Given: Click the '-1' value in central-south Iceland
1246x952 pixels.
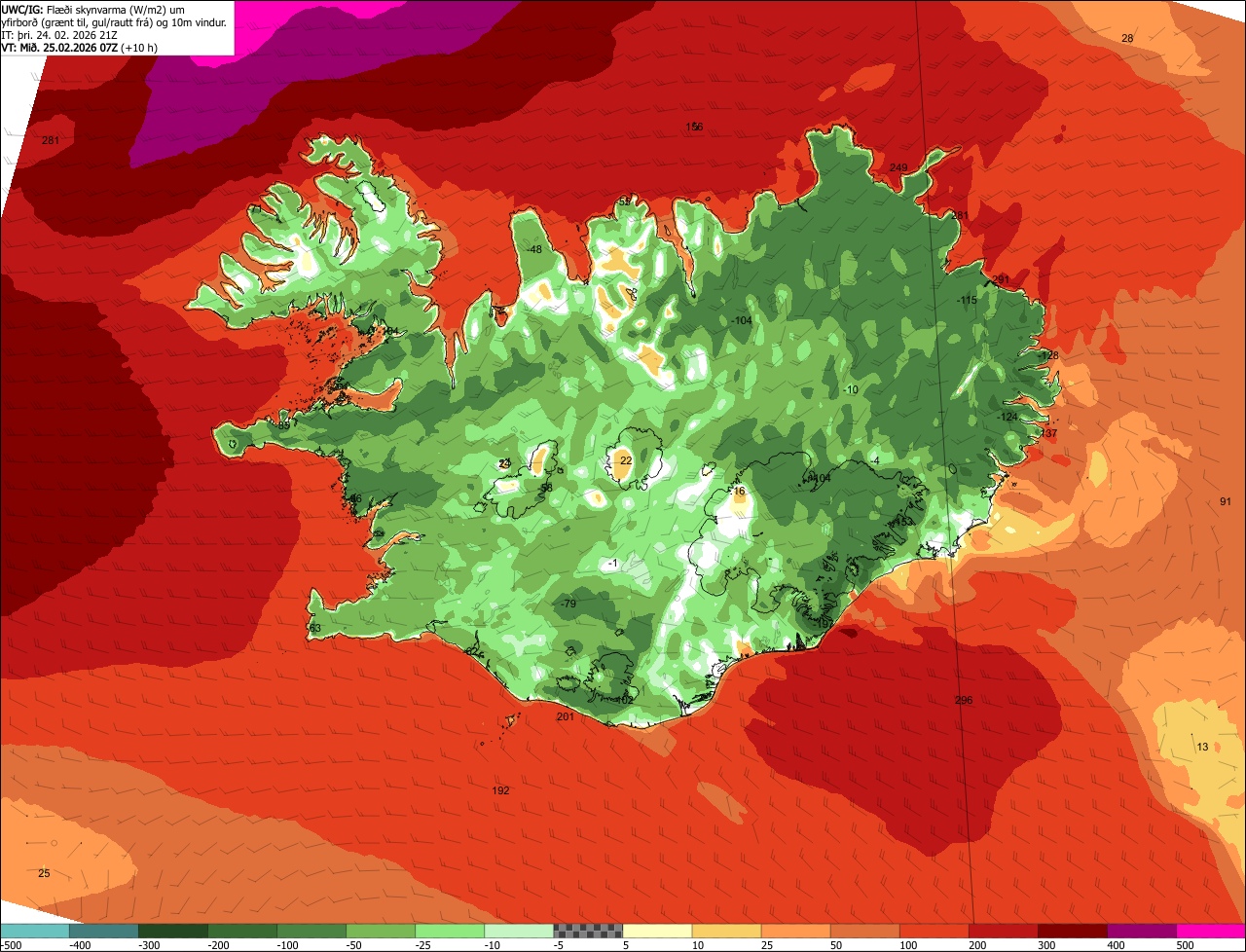Looking at the screenshot, I should (611, 564).
